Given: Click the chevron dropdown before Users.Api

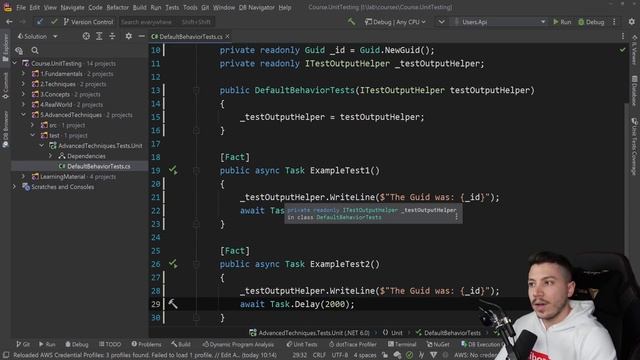Looking at the screenshot, I should pos(441,22).
